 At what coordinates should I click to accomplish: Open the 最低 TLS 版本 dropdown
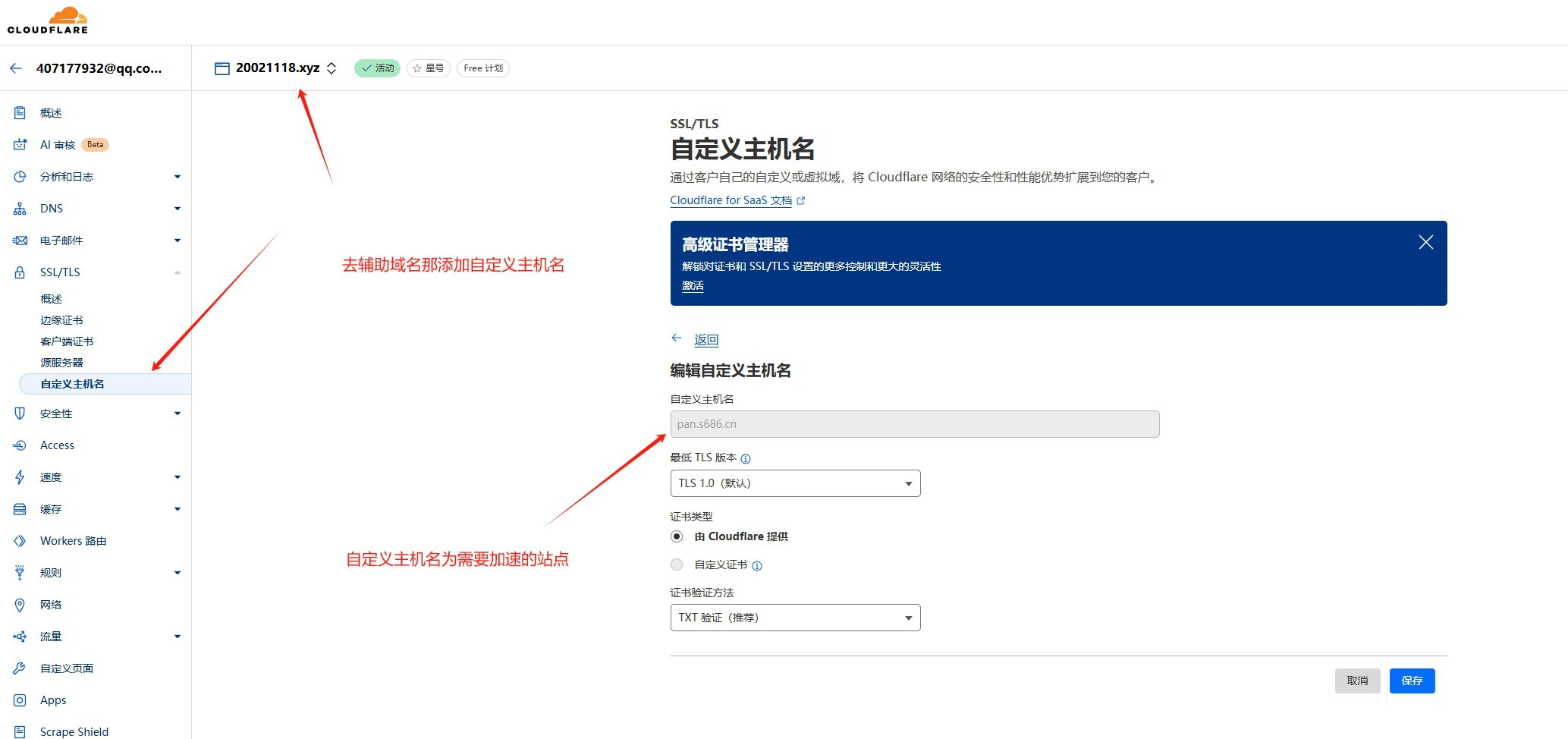[x=794, y=483]
